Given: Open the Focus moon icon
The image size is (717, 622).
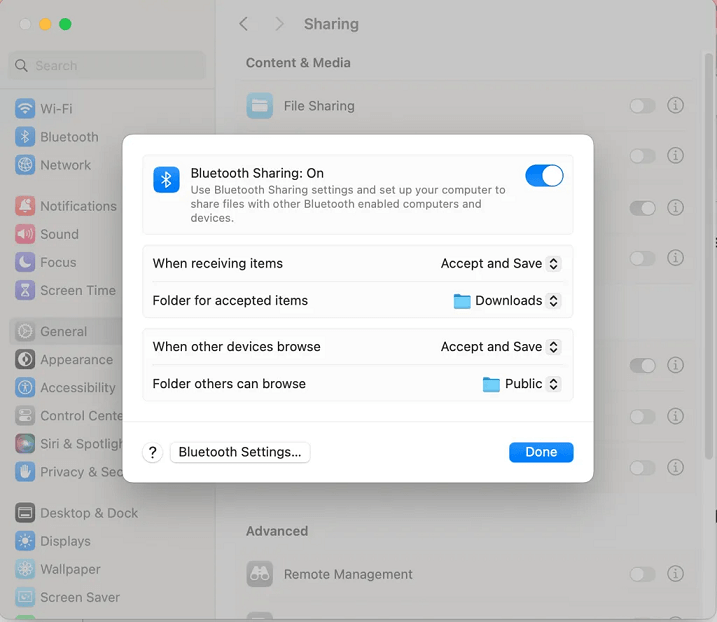Looking at the screenshot, I should (25, 262).
